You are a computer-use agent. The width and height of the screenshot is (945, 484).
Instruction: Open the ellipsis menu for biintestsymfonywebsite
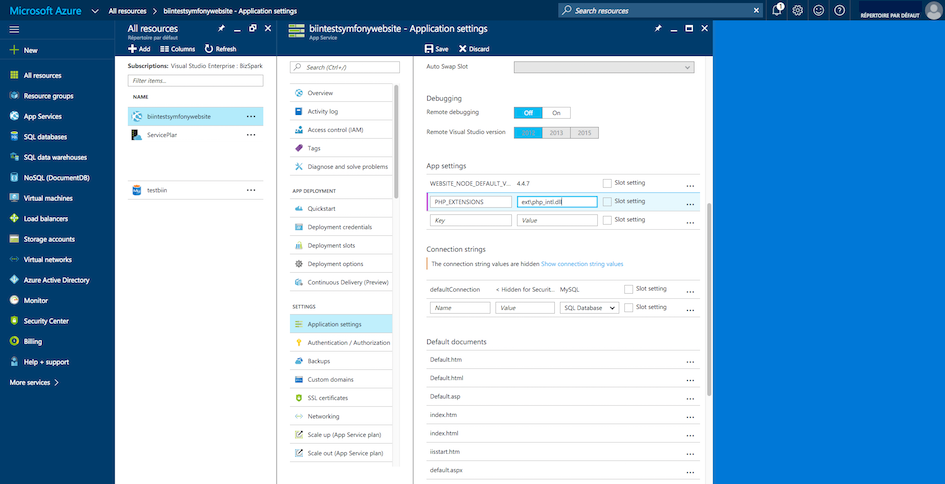(251, 116)
